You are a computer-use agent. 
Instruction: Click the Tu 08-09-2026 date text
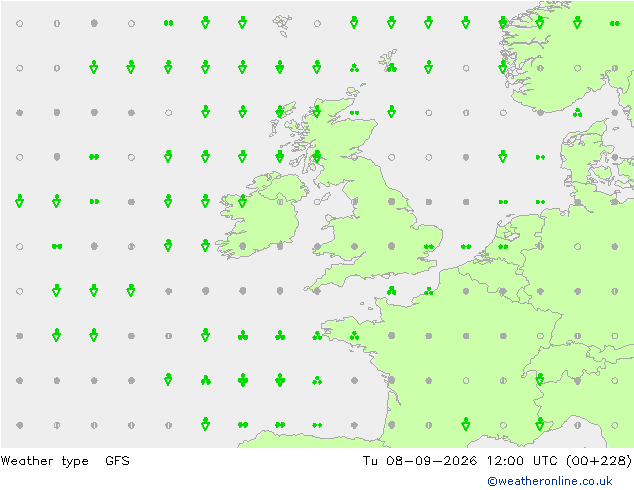click(x=419, y=460)
